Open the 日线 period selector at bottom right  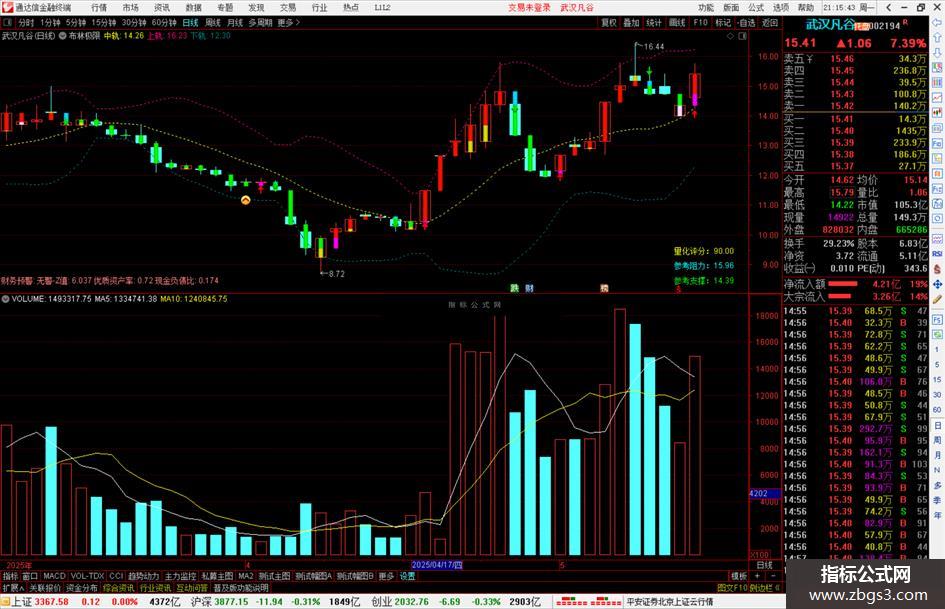764,566
